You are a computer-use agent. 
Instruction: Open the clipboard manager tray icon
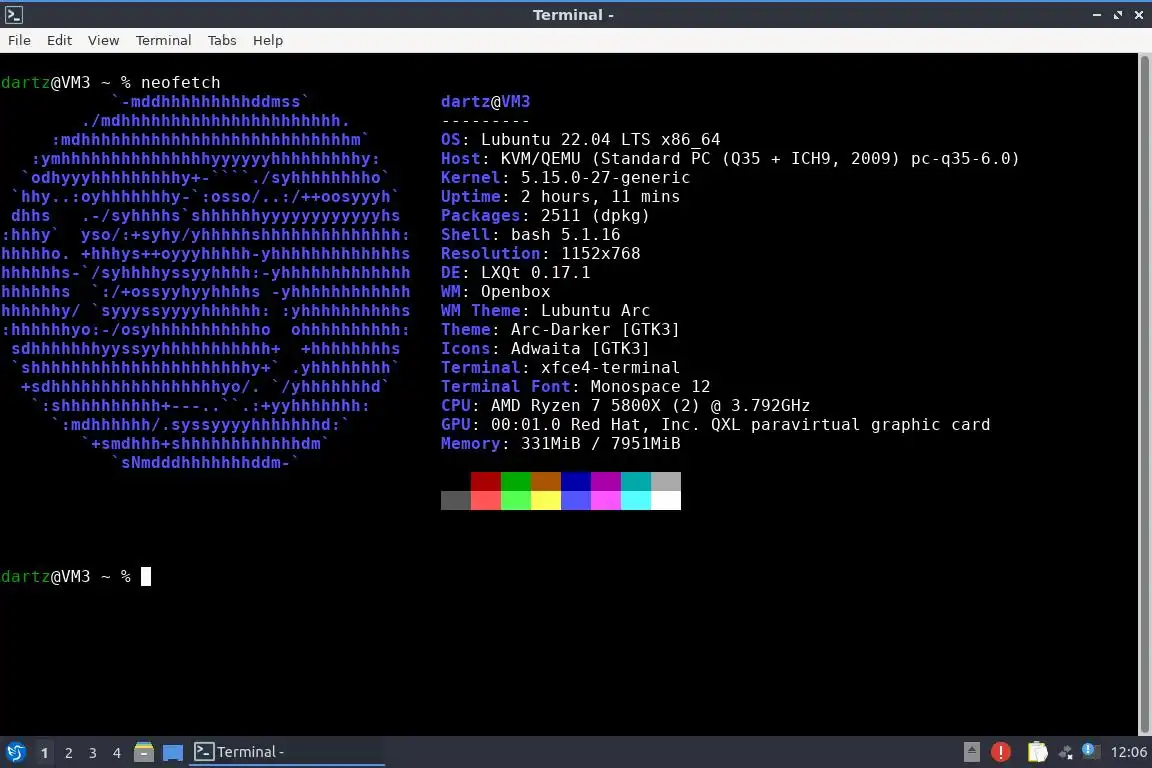coord(1037,752)
